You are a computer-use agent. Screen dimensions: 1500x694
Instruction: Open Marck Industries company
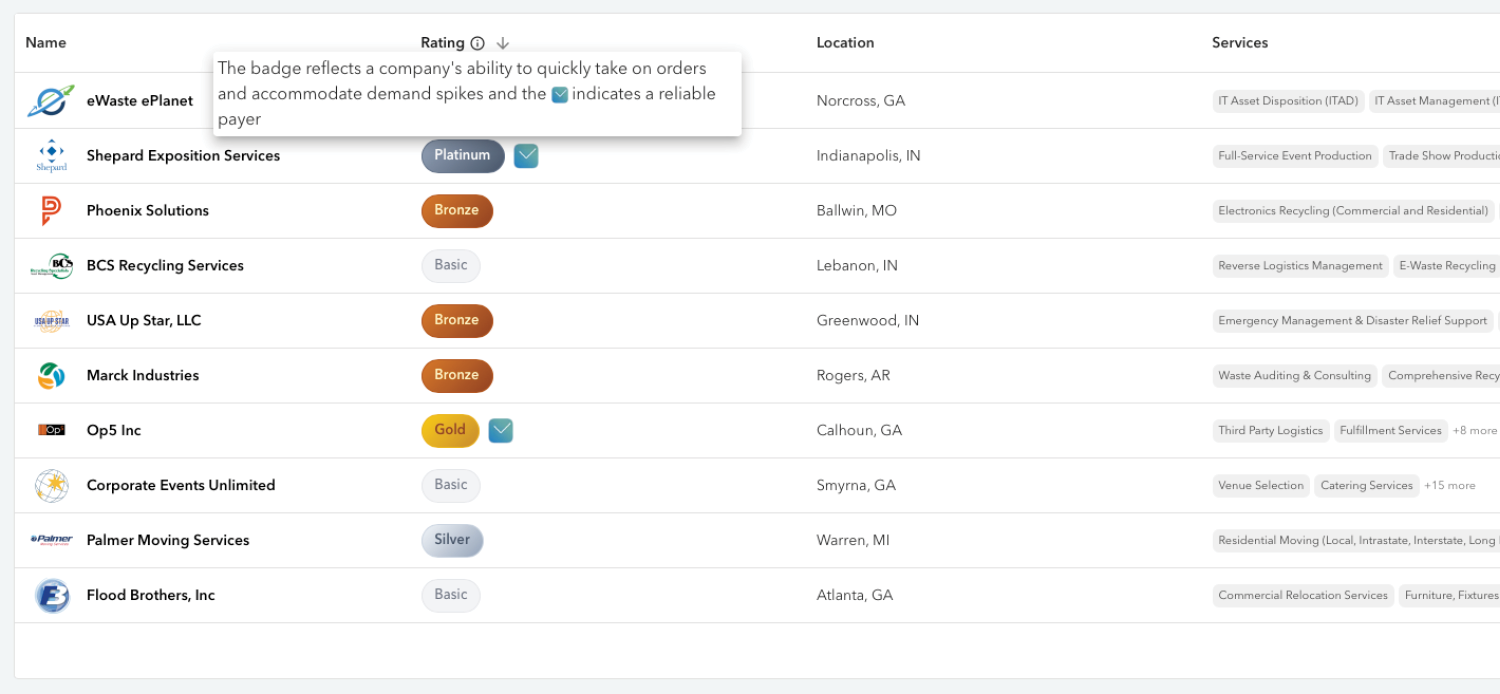click(x=143, y=376)
